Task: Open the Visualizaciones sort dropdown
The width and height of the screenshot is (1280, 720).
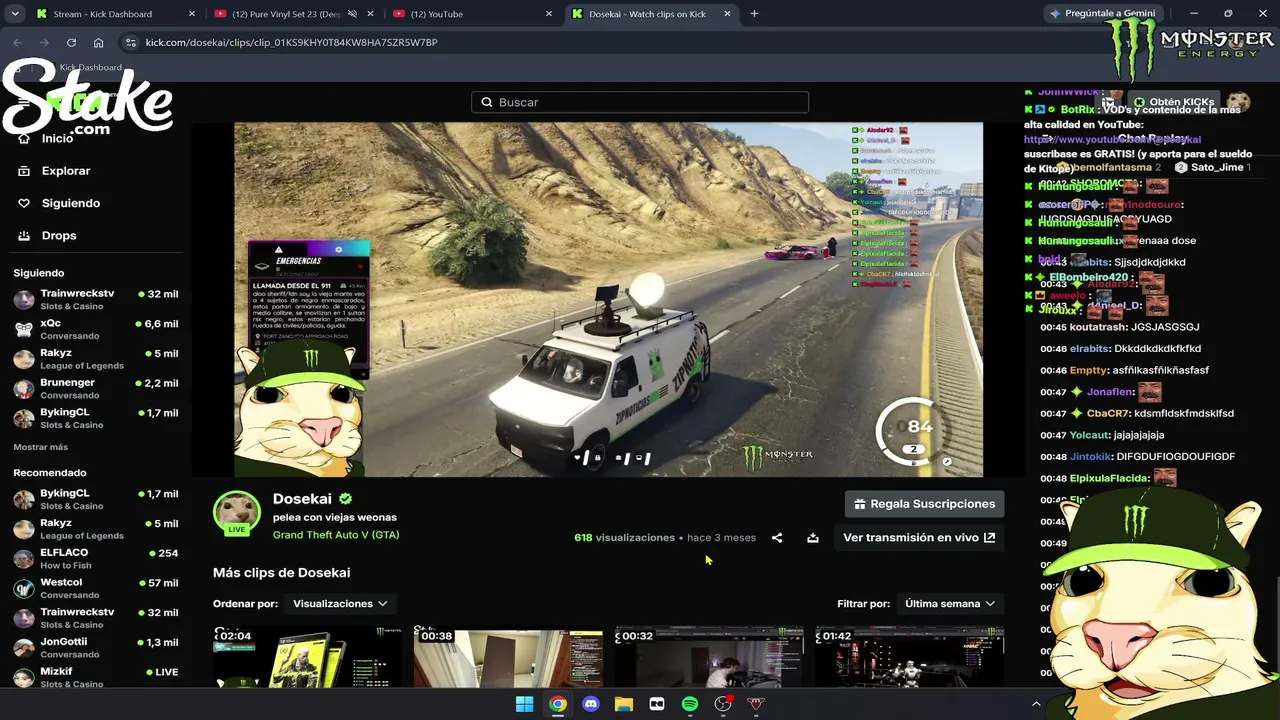Action: (340, 604)
